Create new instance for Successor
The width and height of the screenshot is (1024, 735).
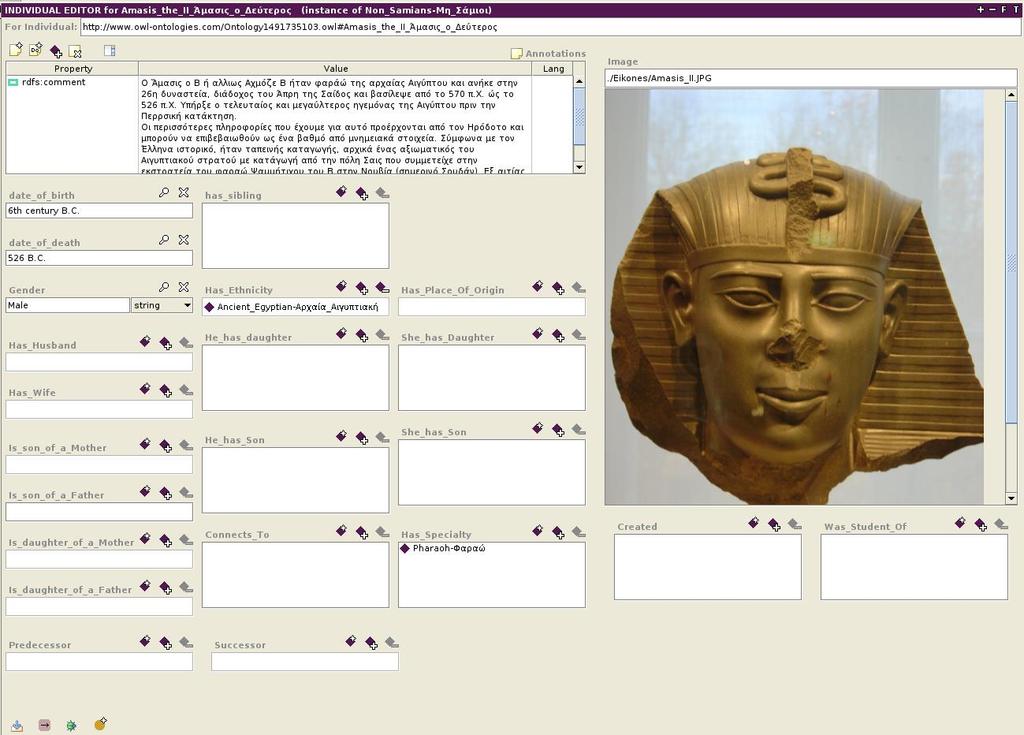[351, 641]
